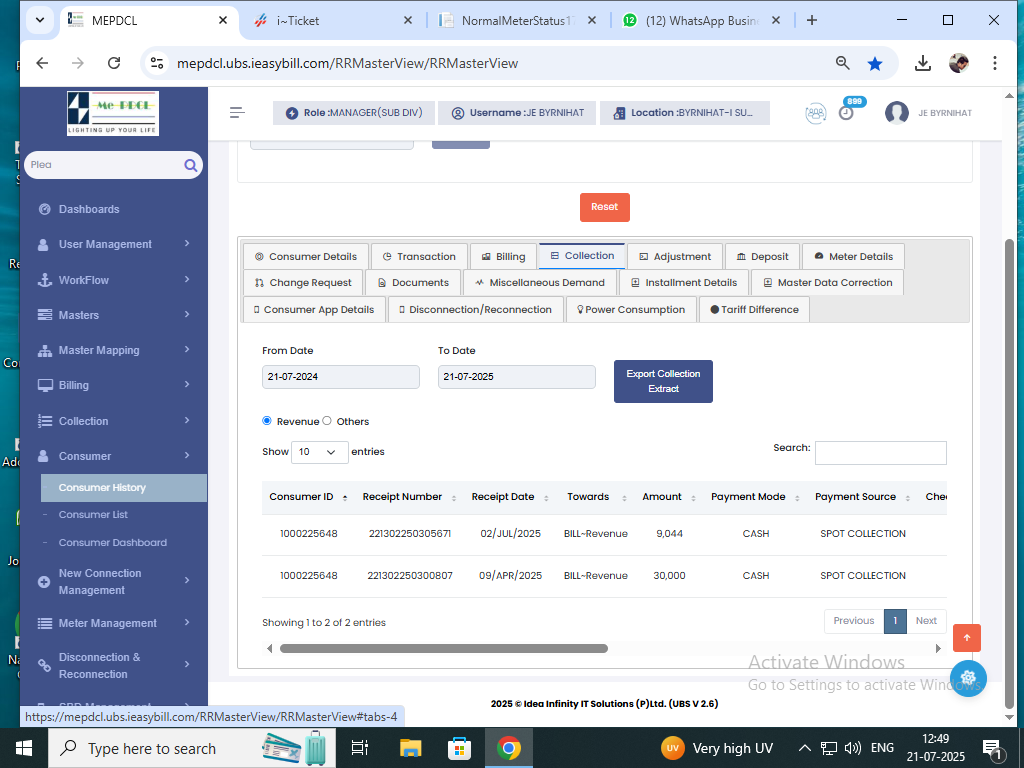Open File Explorer from taskbar
1024x768 pixels.
point(411,748)
